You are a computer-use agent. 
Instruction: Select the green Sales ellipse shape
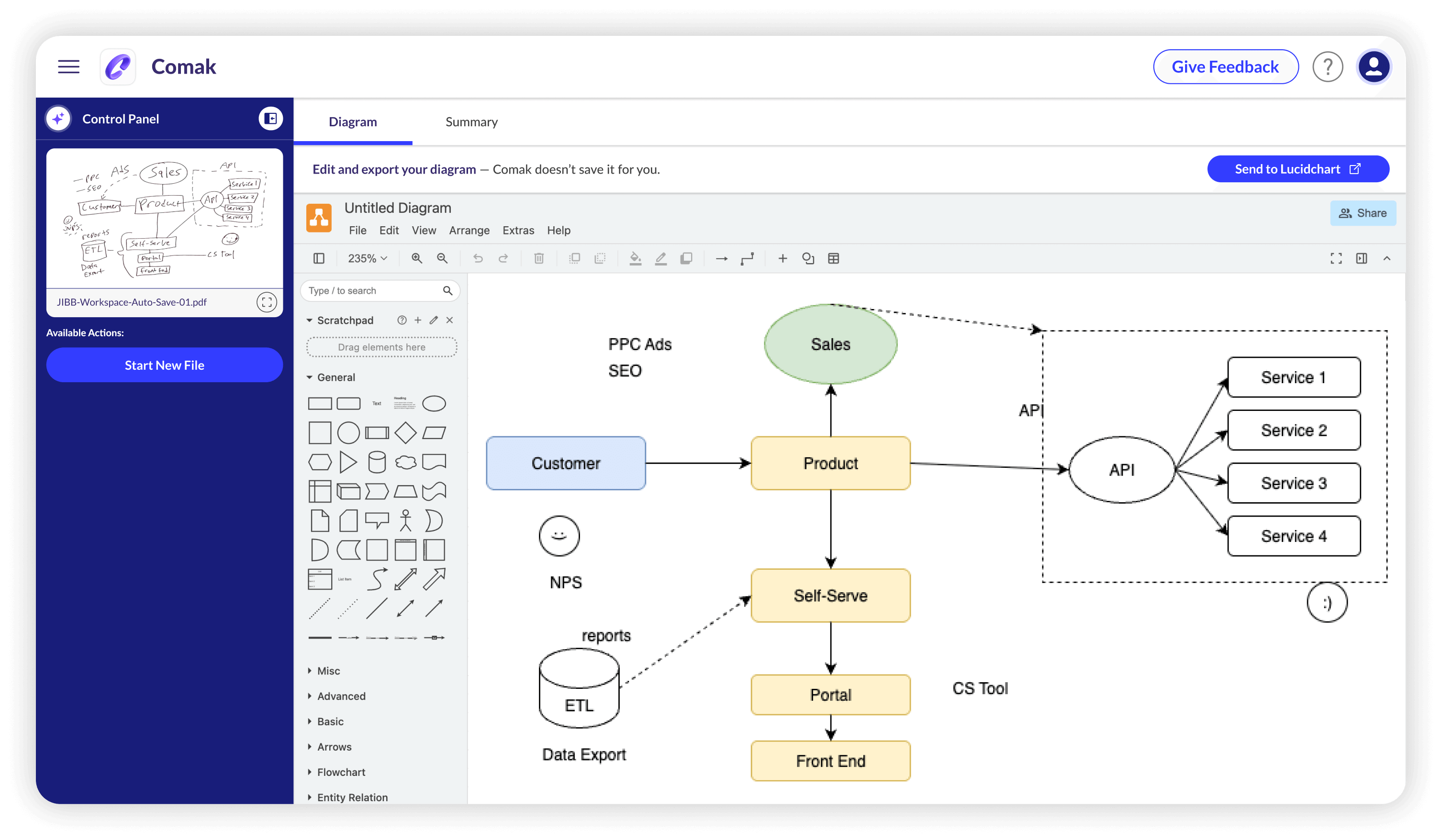coord(830,343)
